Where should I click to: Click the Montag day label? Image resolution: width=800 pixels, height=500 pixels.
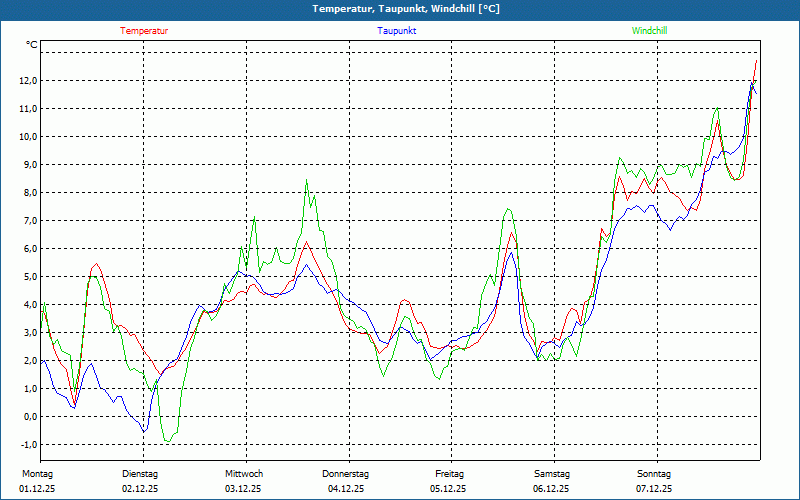point(37,474)
